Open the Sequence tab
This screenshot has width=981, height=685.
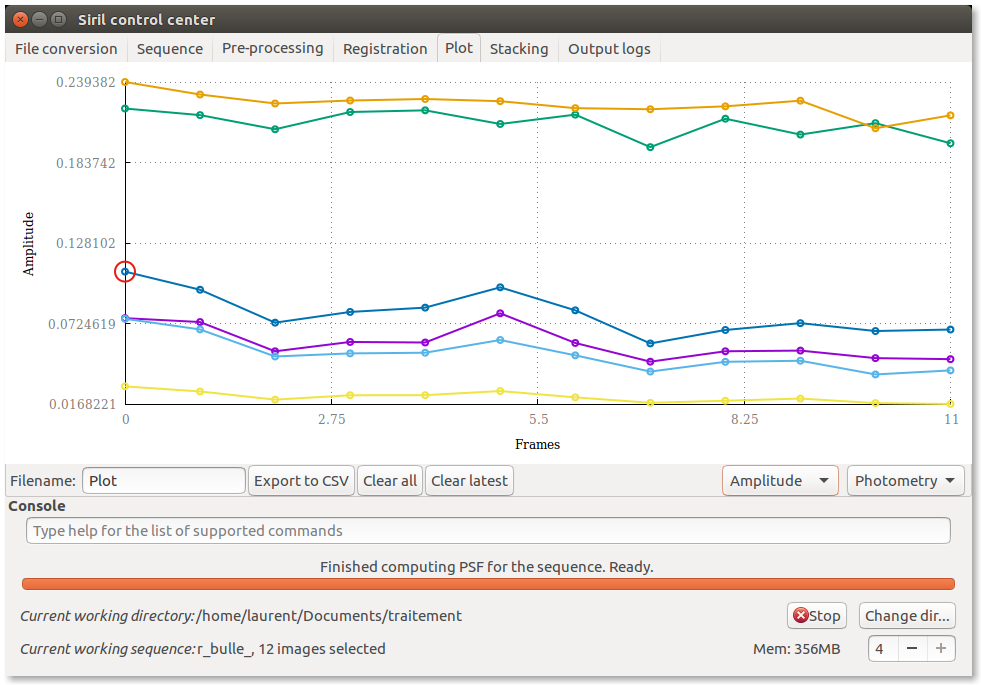pos(169,49)
